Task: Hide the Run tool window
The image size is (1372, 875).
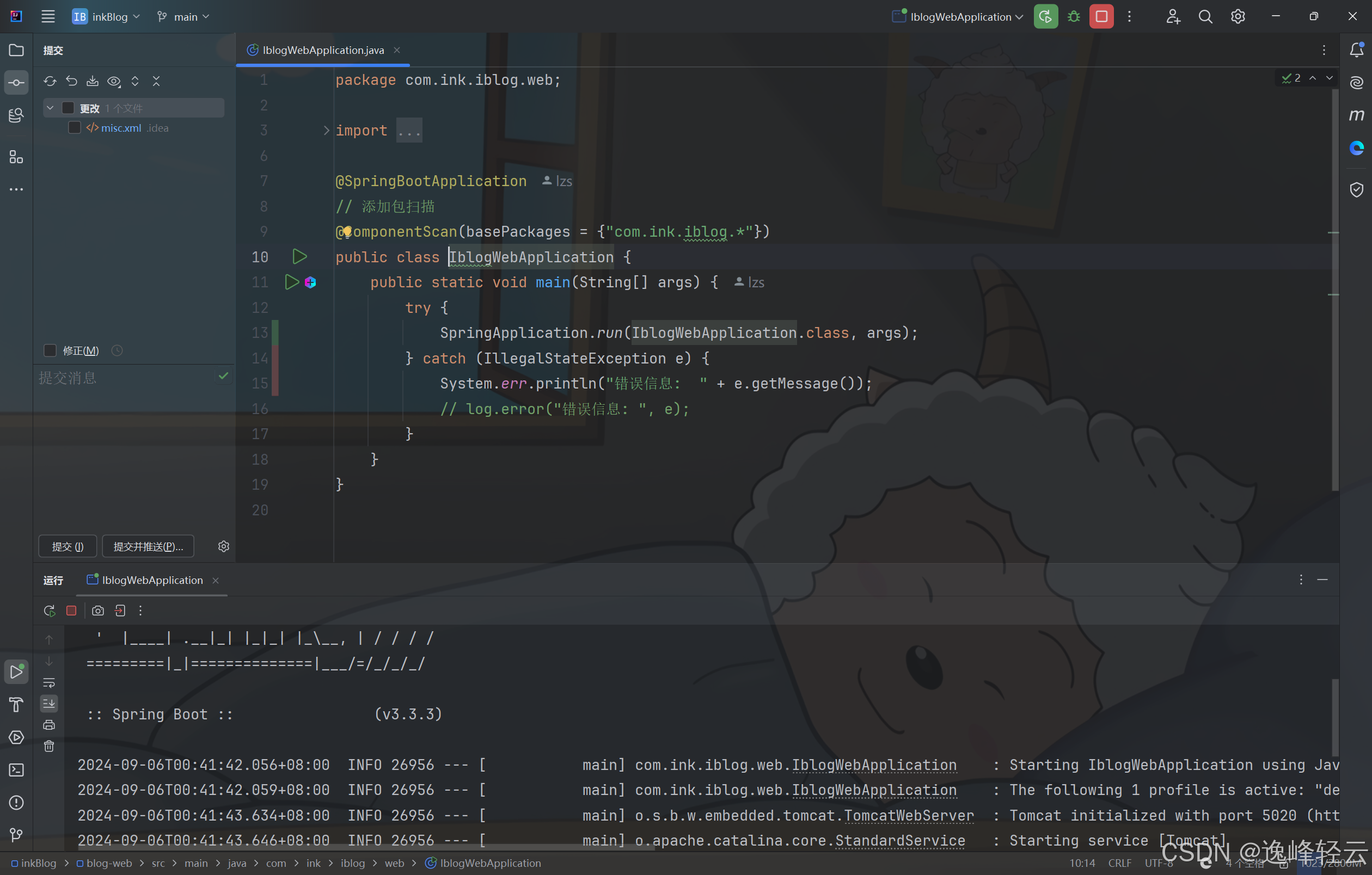Action: point(1322,580)
